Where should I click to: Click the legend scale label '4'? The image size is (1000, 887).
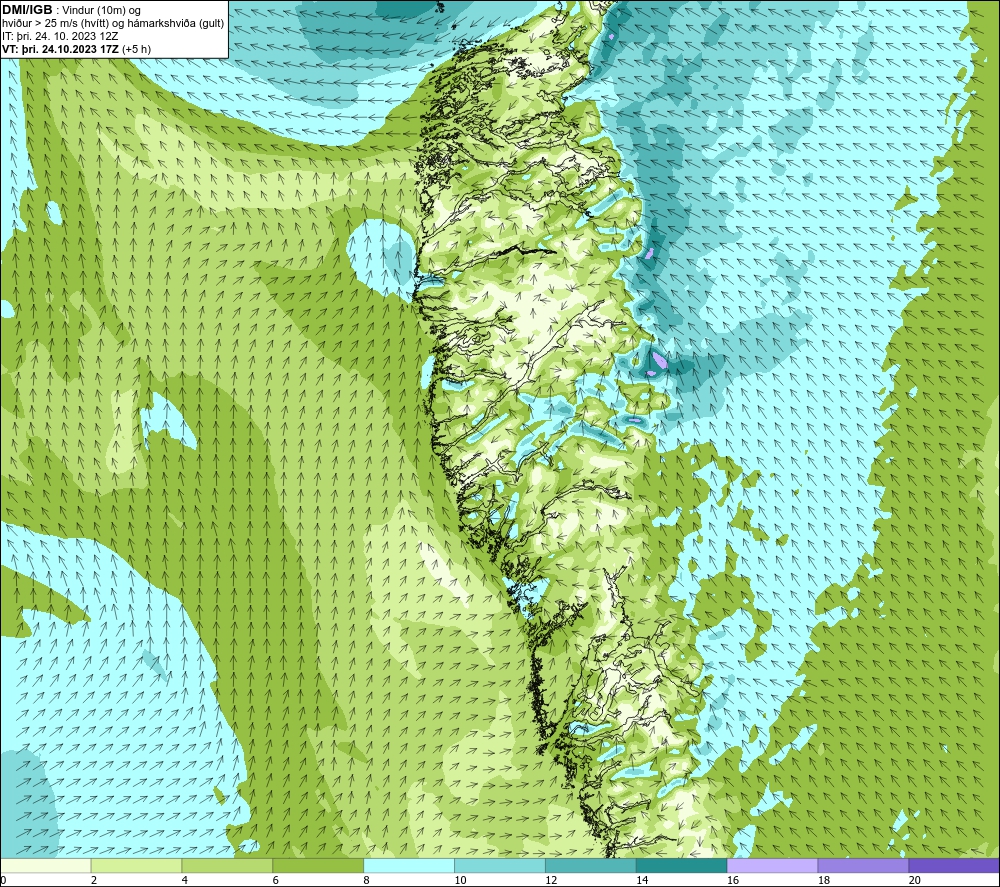pos(184,880)
